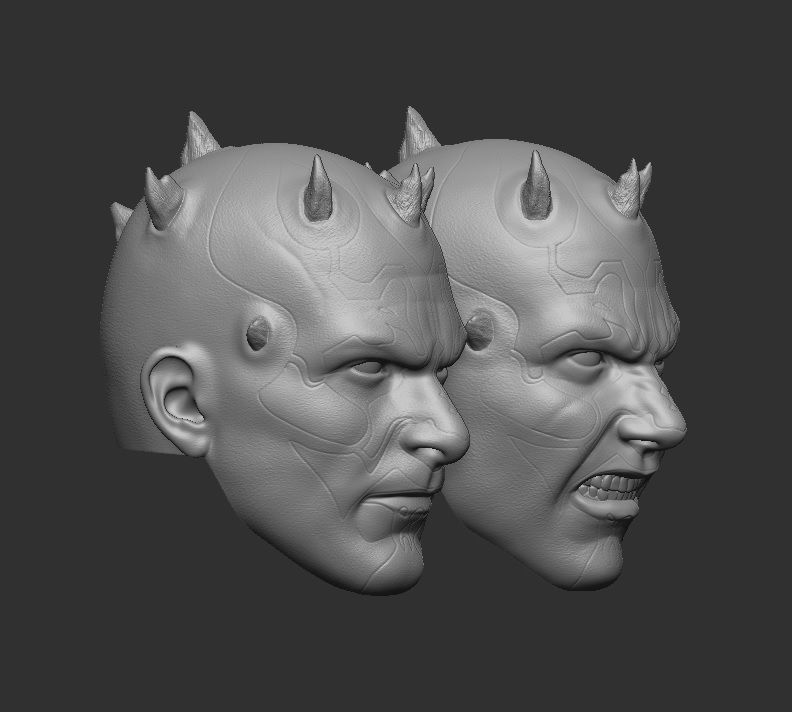Click the ear of the left head model

point(175,401)
